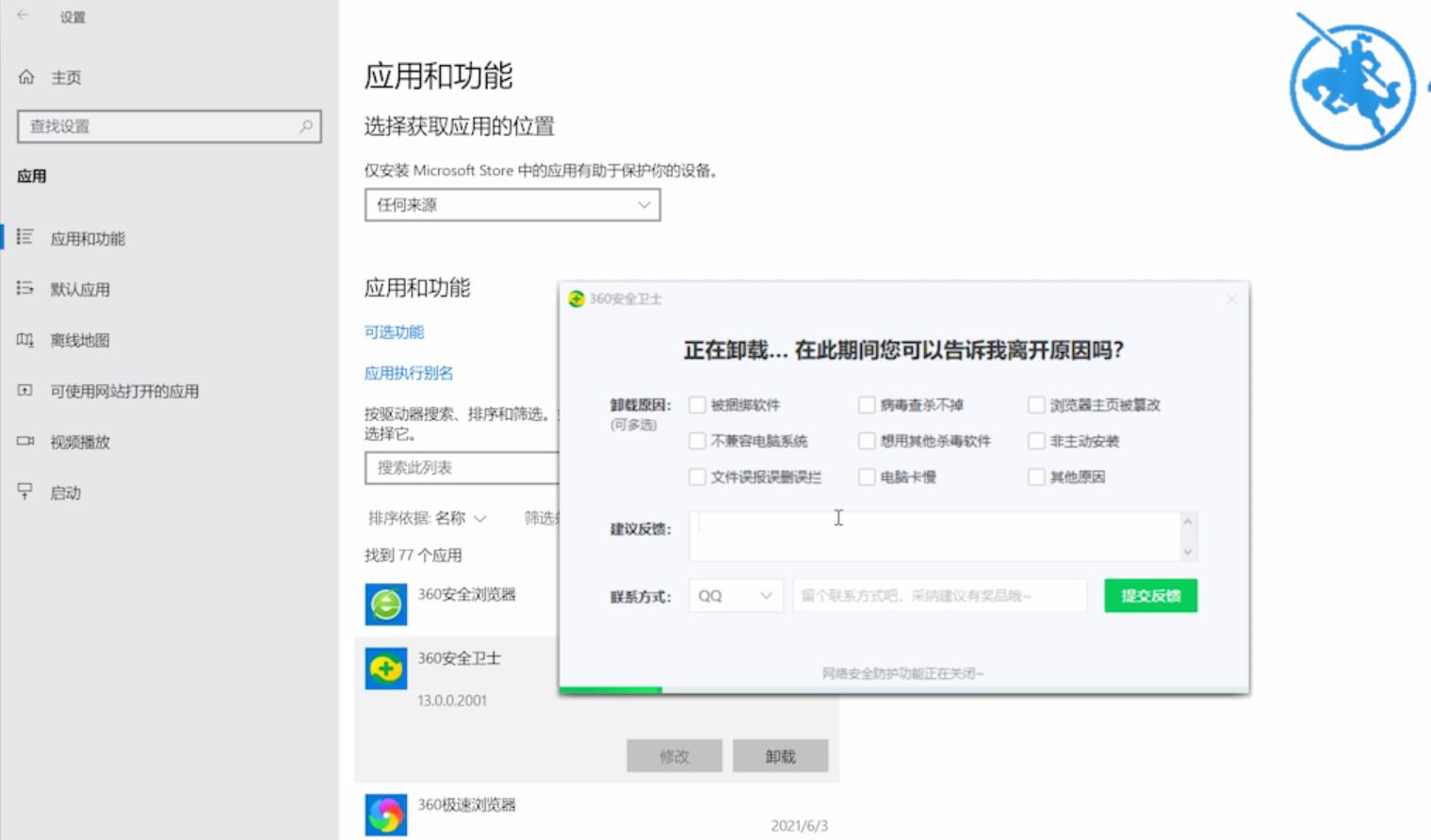Click the feedback box scroll down arrow

(1188, 552)
